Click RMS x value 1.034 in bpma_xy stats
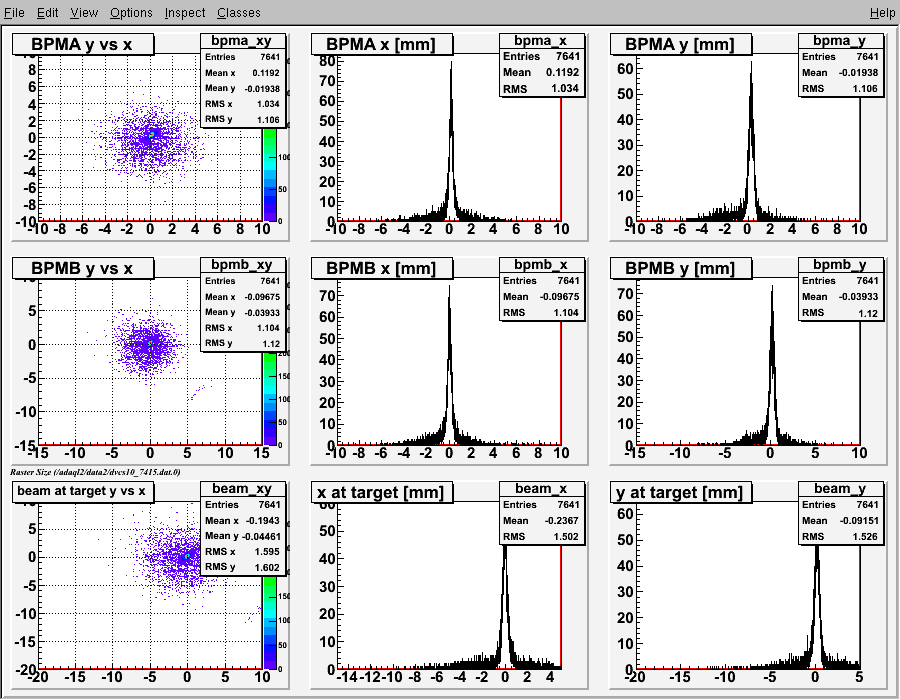The width and height of the screenshot is (900, 700). [x=268, y=104]
